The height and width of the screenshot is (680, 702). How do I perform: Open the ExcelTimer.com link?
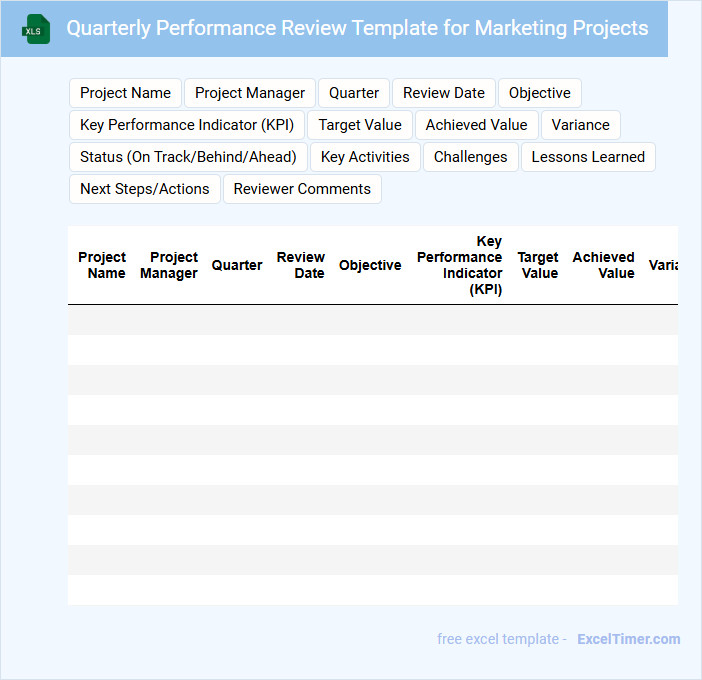tap(628, 639)
